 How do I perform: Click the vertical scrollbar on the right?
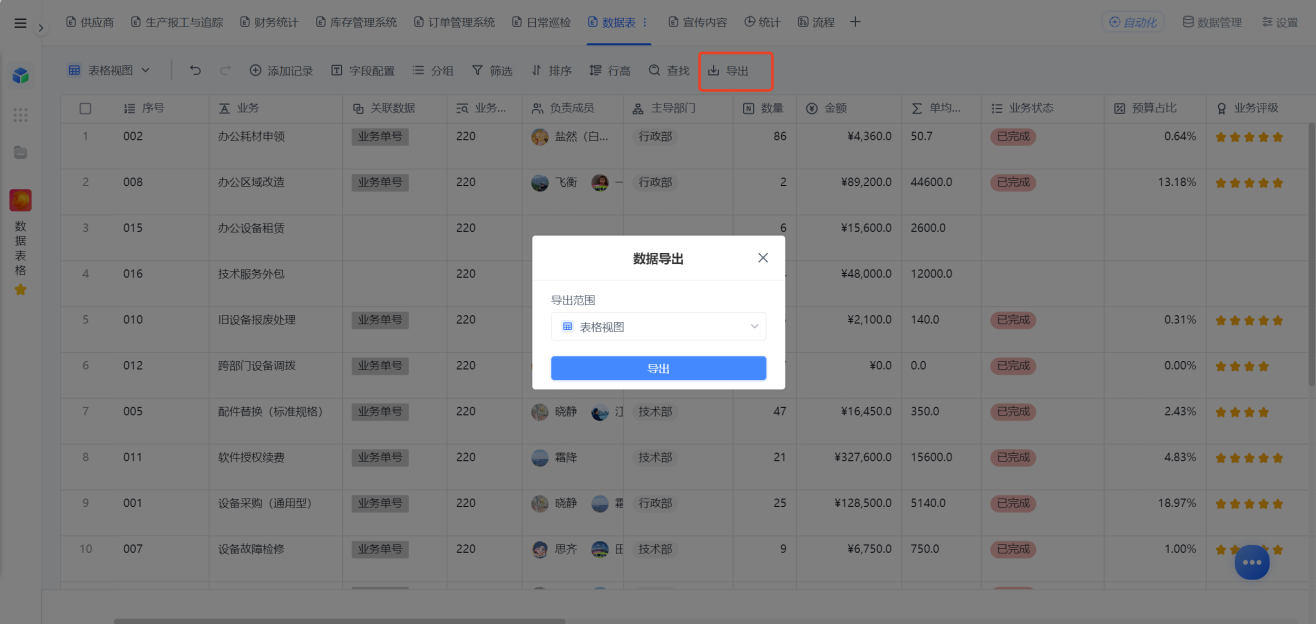1311,255
